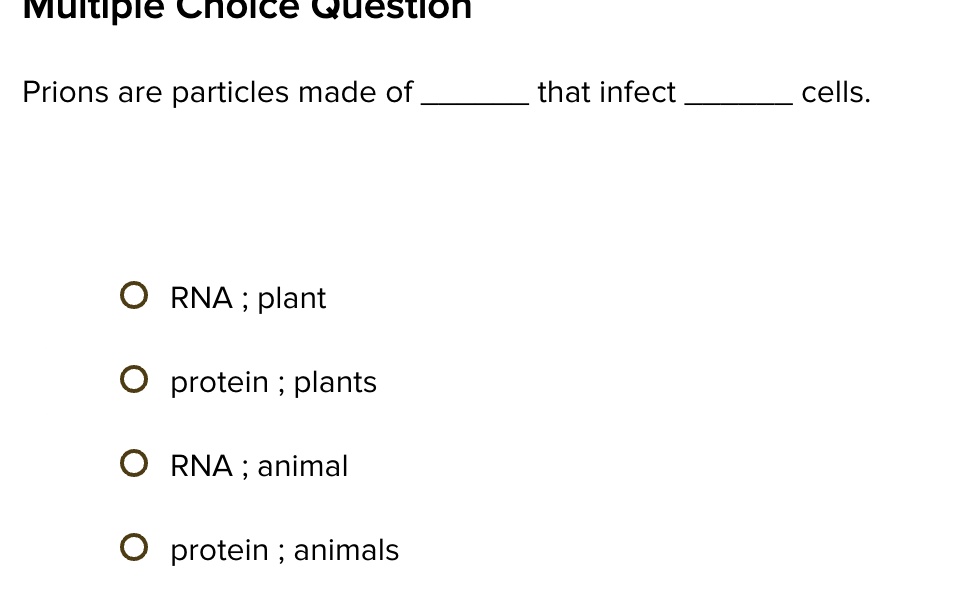Click the word "Prions" in the question

pyautogui.click(x=66, y=92)
